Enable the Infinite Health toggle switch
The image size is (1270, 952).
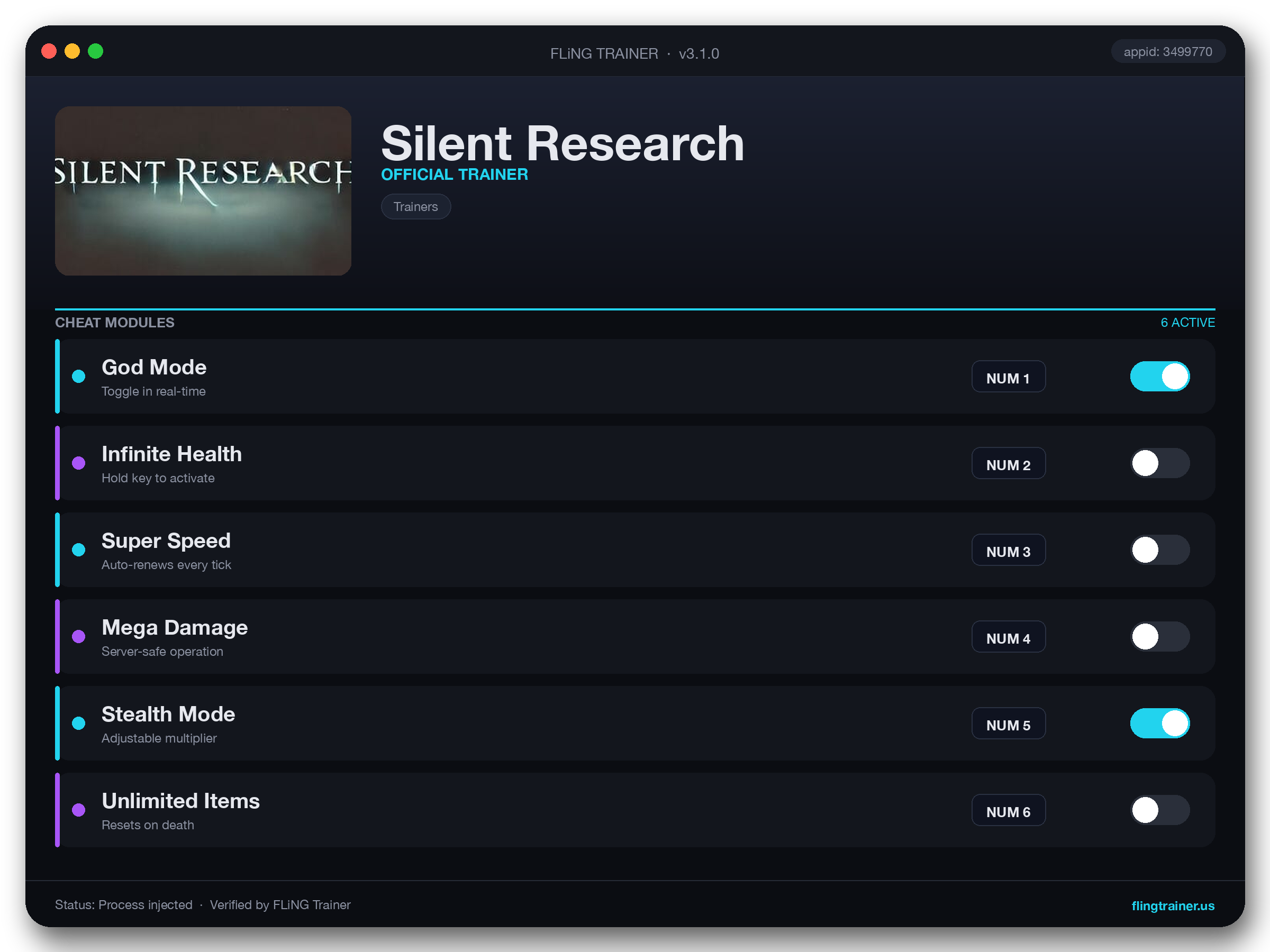tap(1160, 463)
